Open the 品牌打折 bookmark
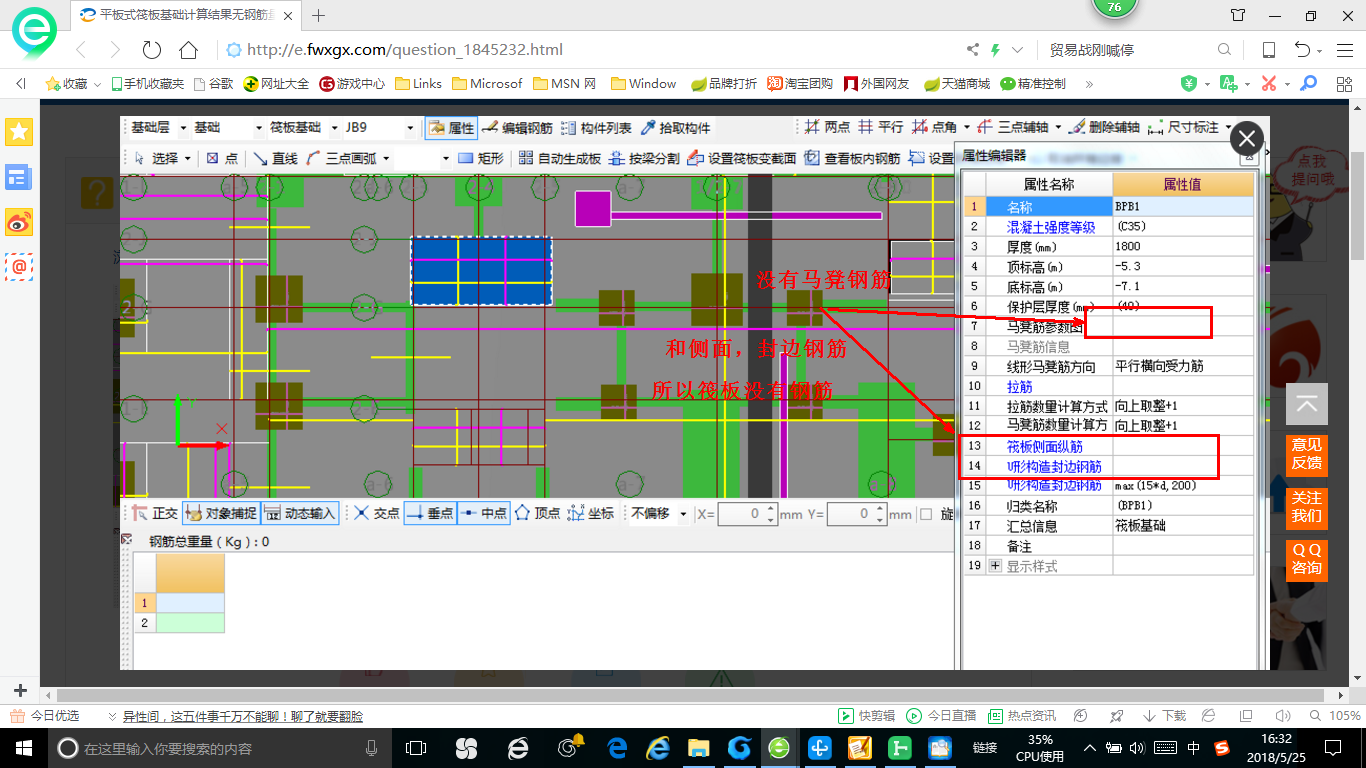Screen dimensions: 1366x768 pyautogui.click(x=724, y=84)
